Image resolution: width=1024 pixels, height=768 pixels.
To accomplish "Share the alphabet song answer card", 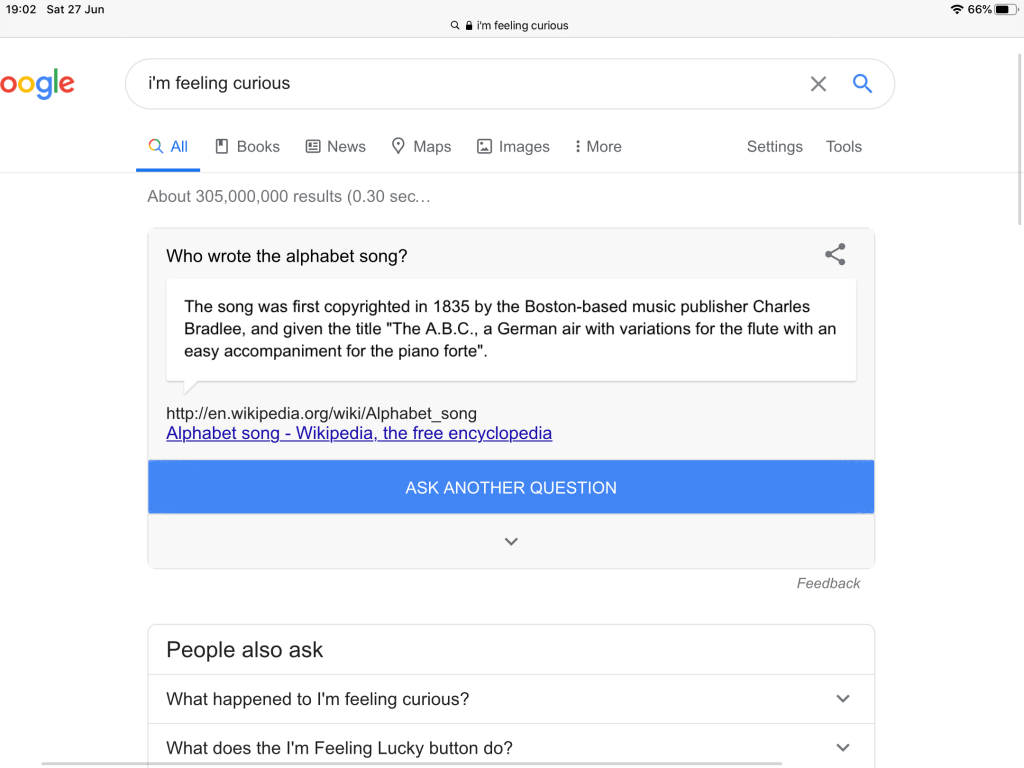I will (x=835, y=255).
